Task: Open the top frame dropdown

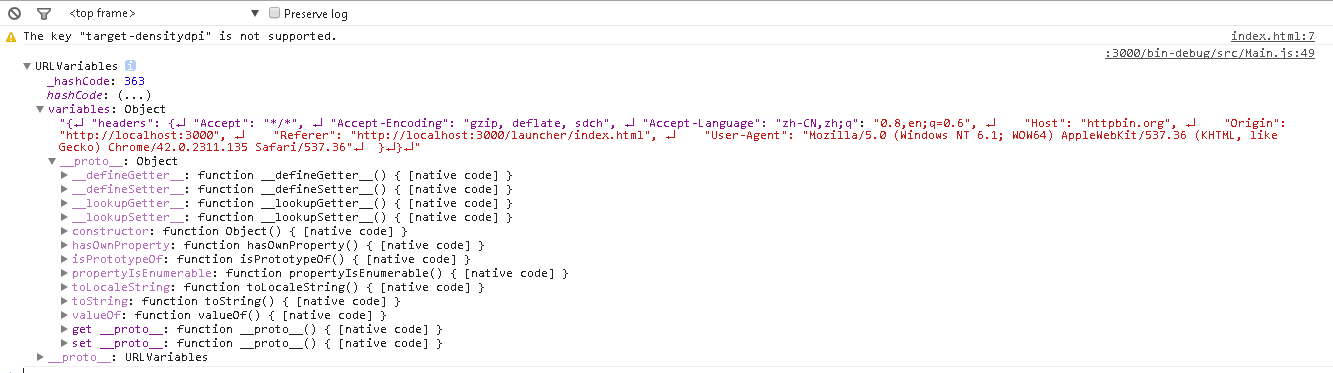Action: pyautogui.click(x=165, y=14)
